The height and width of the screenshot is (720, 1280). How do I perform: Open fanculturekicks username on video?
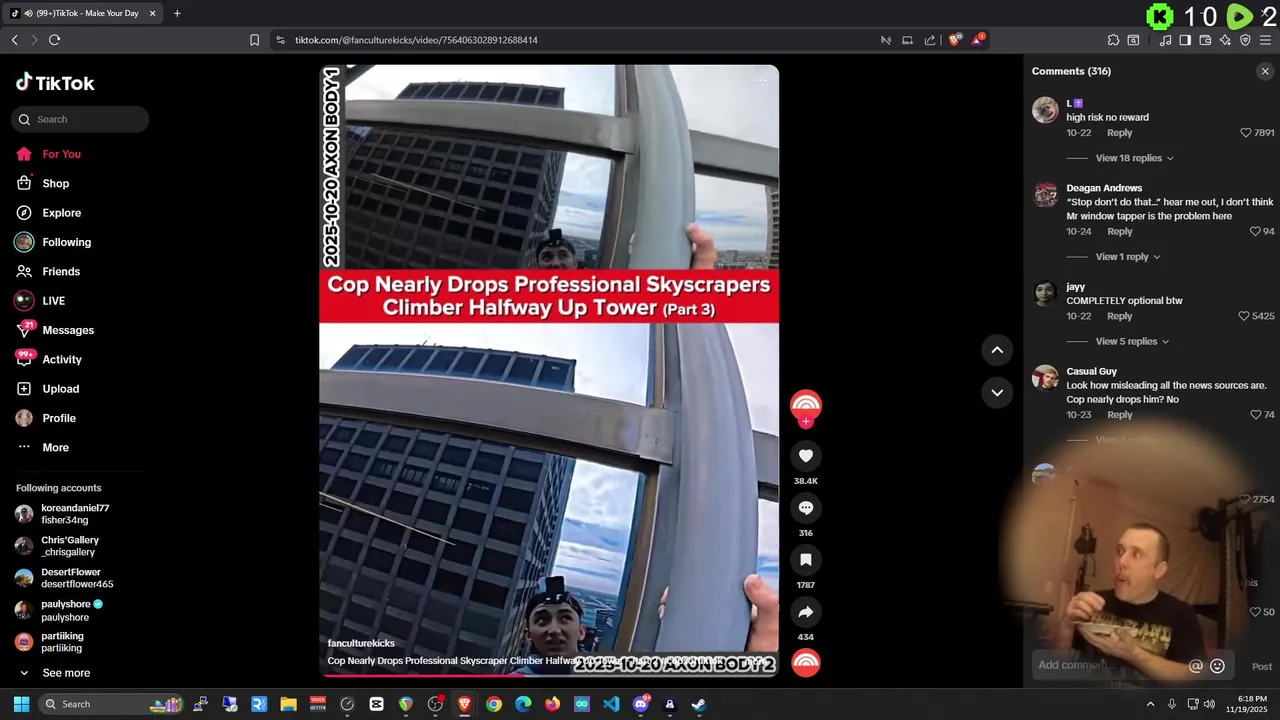coord(361,643)
